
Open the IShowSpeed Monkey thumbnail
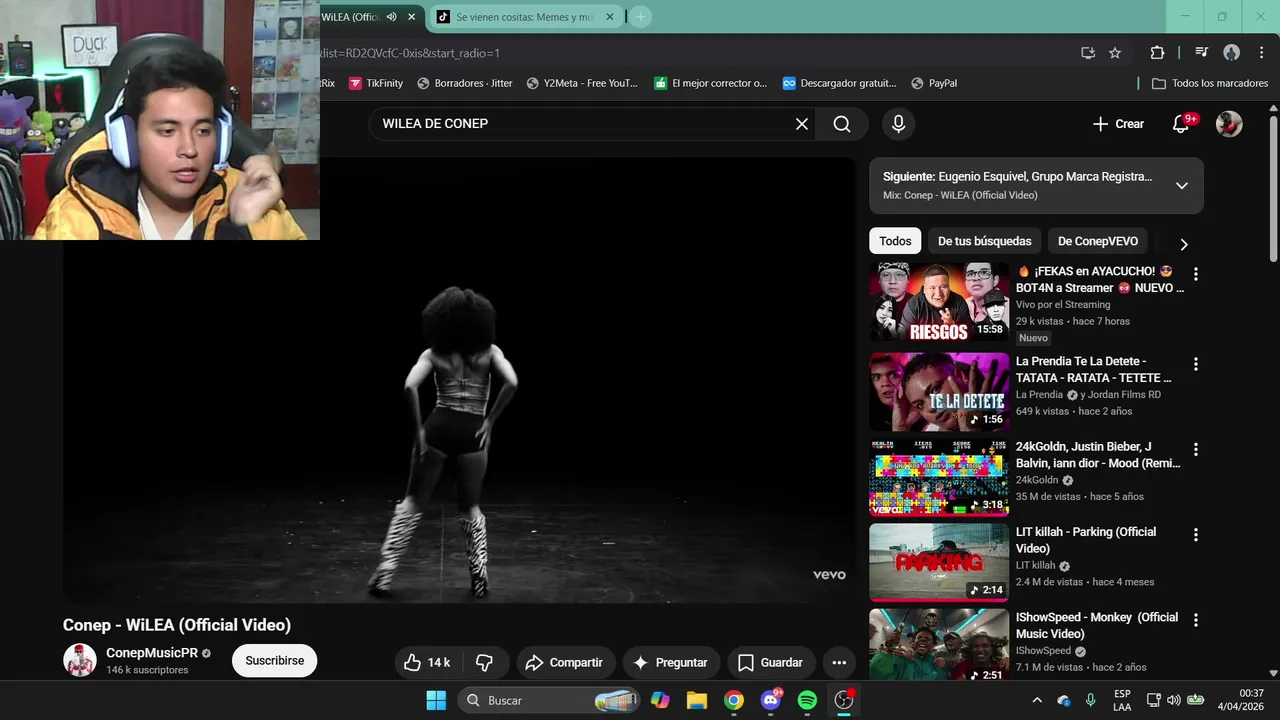point(939,646)
